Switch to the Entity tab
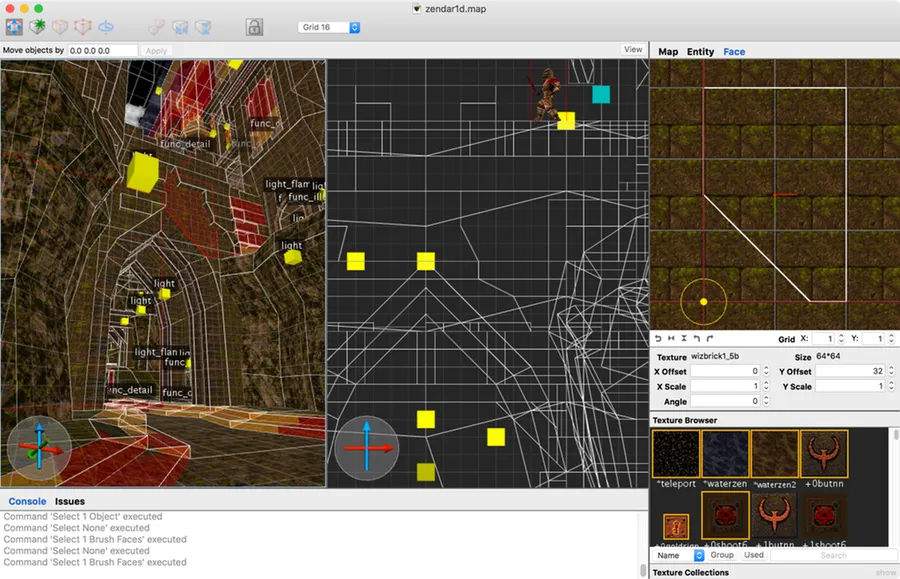 [x=700, y=52]
